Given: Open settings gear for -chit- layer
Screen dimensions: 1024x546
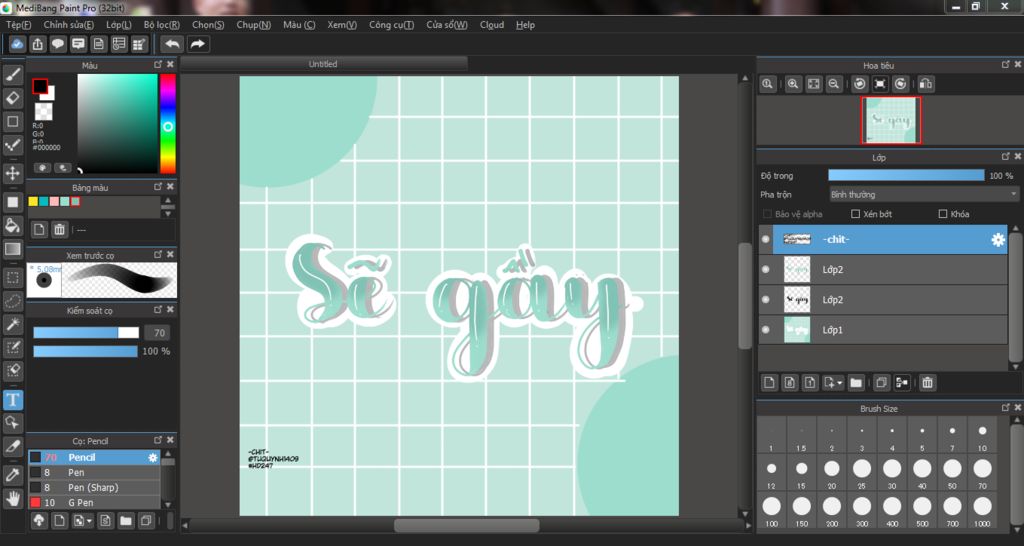Looking at the screenshot, I should click(997, 240).
